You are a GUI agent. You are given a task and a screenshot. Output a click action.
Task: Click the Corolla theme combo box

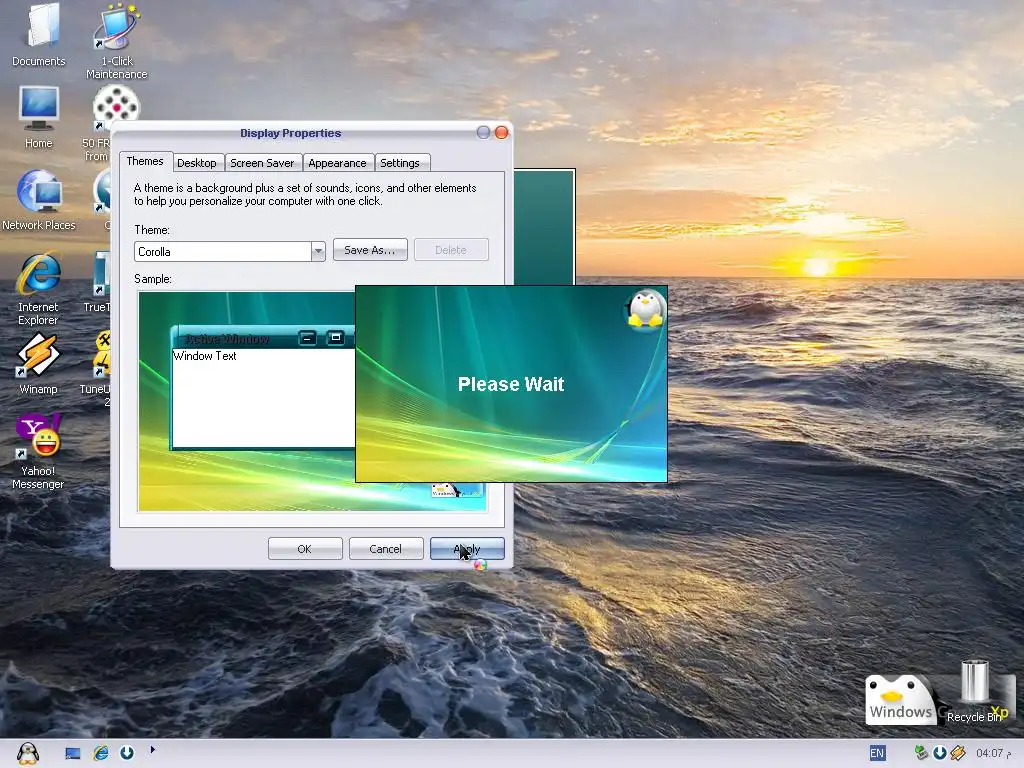(229, 251)
